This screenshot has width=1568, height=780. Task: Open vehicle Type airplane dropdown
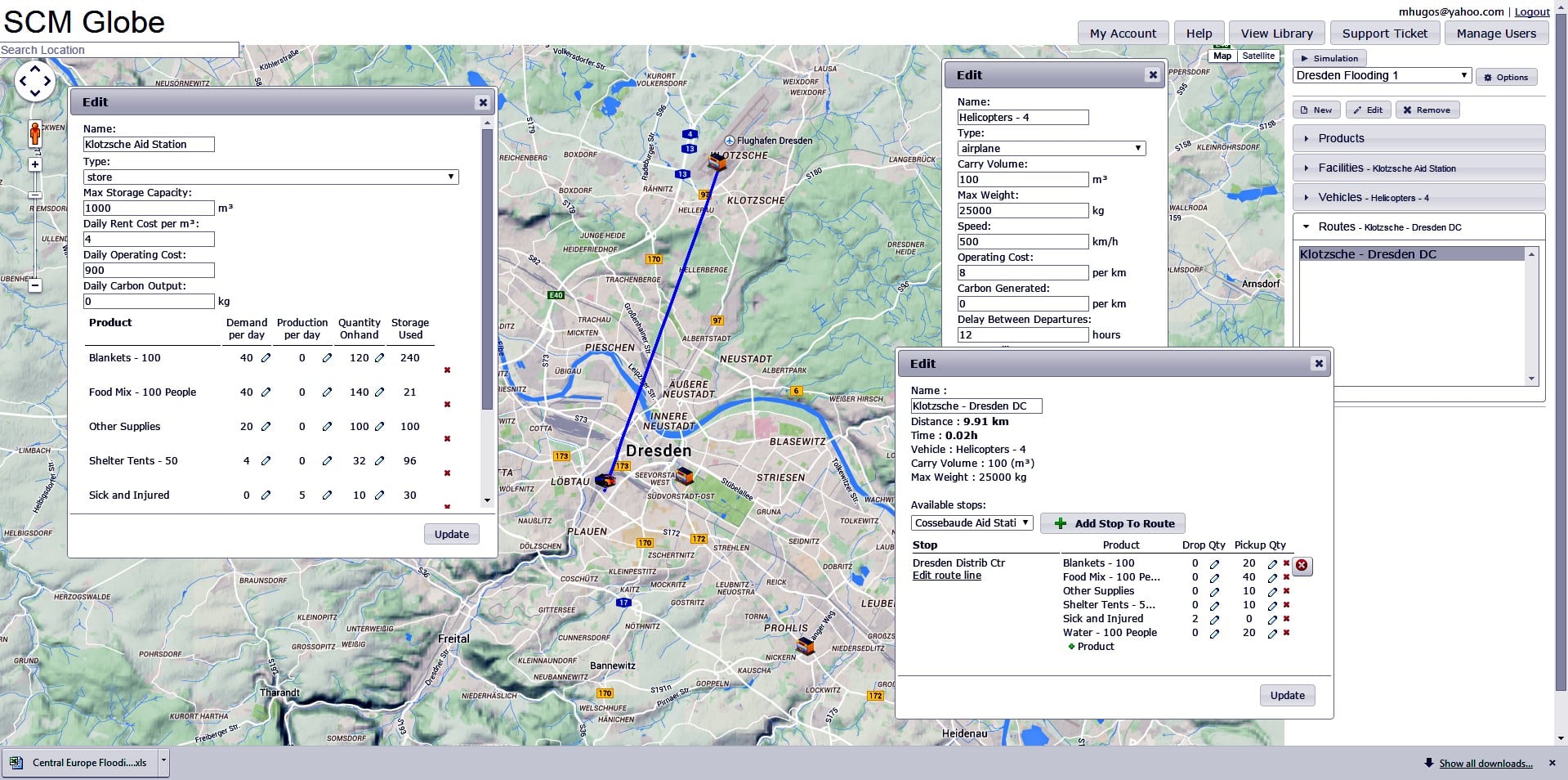point(1052,149)
